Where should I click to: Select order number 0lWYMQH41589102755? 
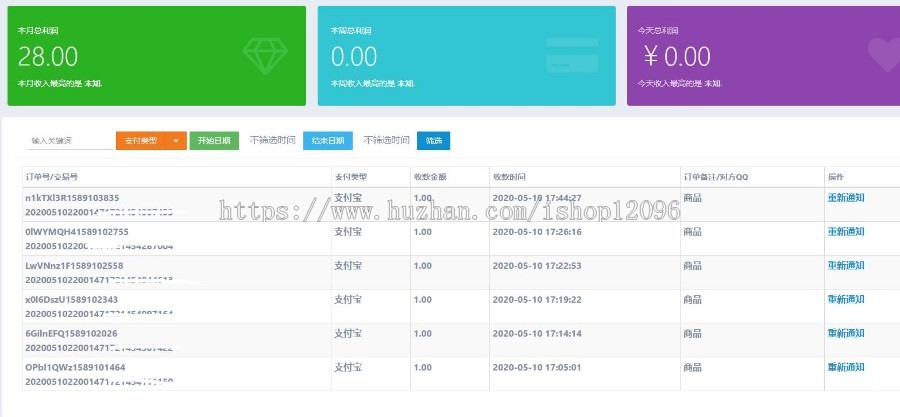(77, 232)
